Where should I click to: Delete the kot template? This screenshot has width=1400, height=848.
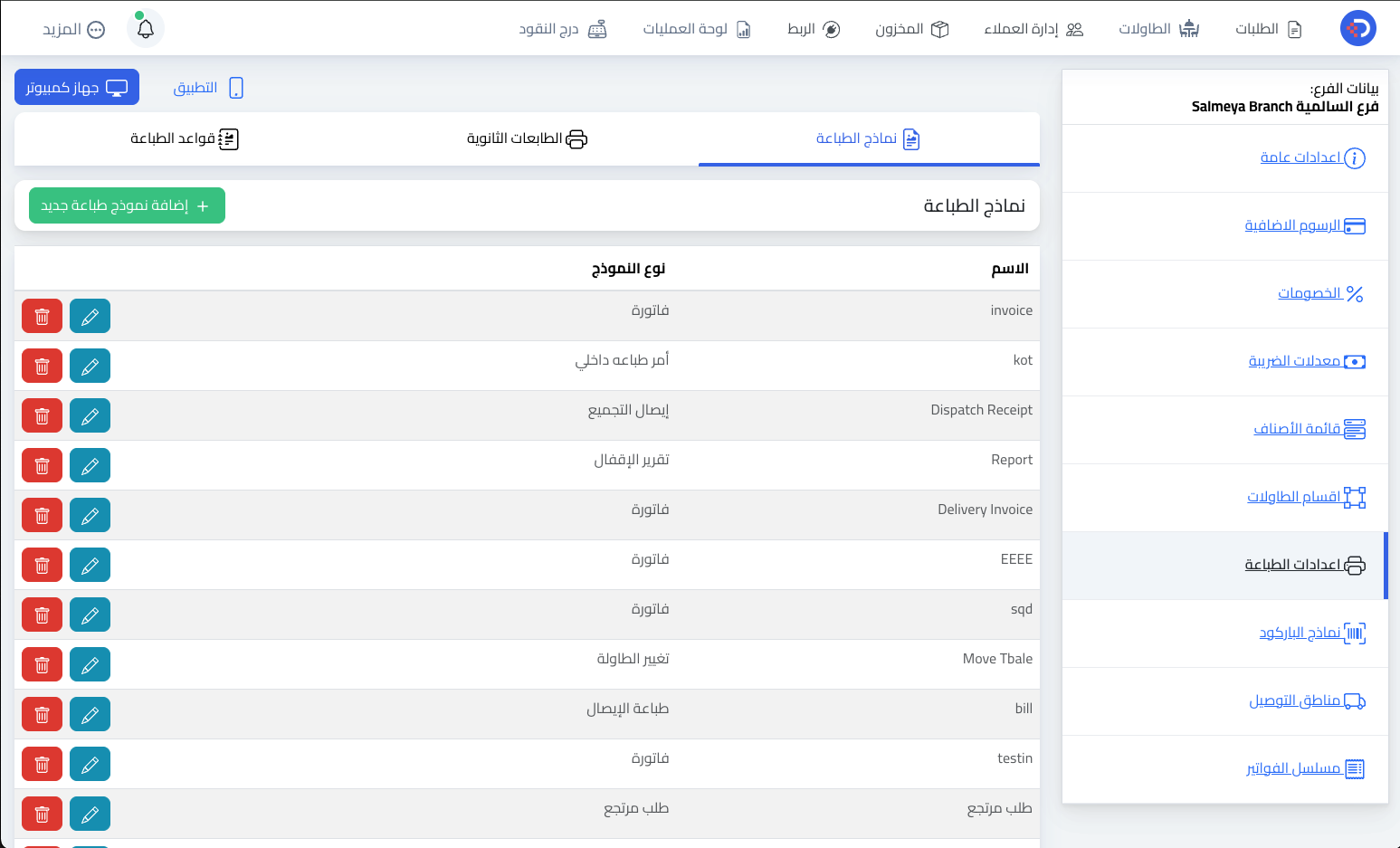42,366
